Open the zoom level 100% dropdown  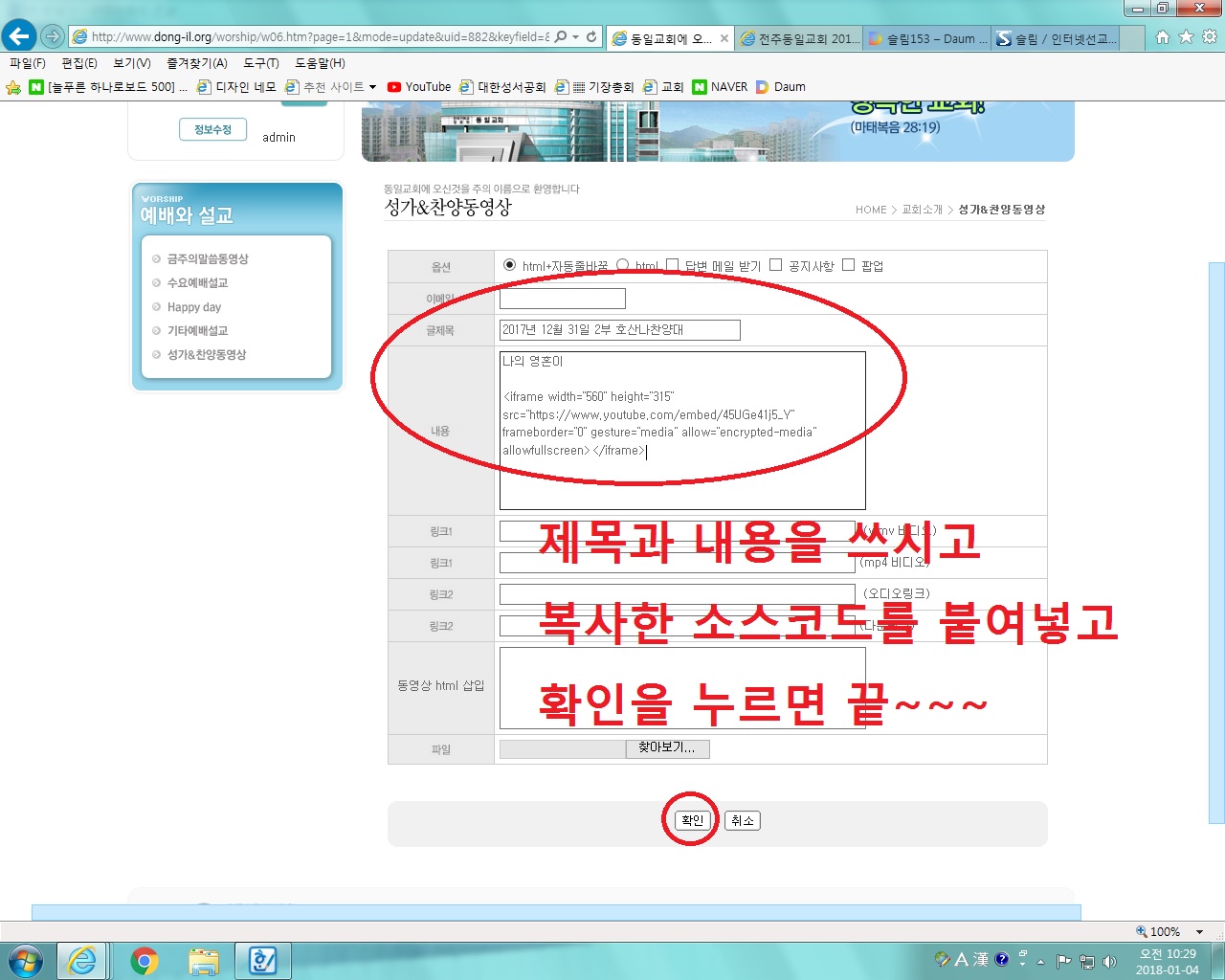point(1199,932)
